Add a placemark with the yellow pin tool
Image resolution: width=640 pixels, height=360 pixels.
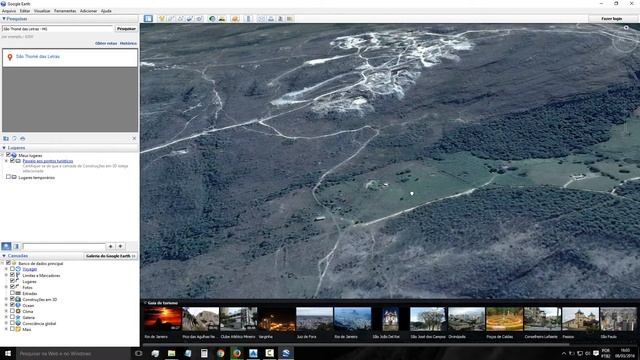point(162,19)
